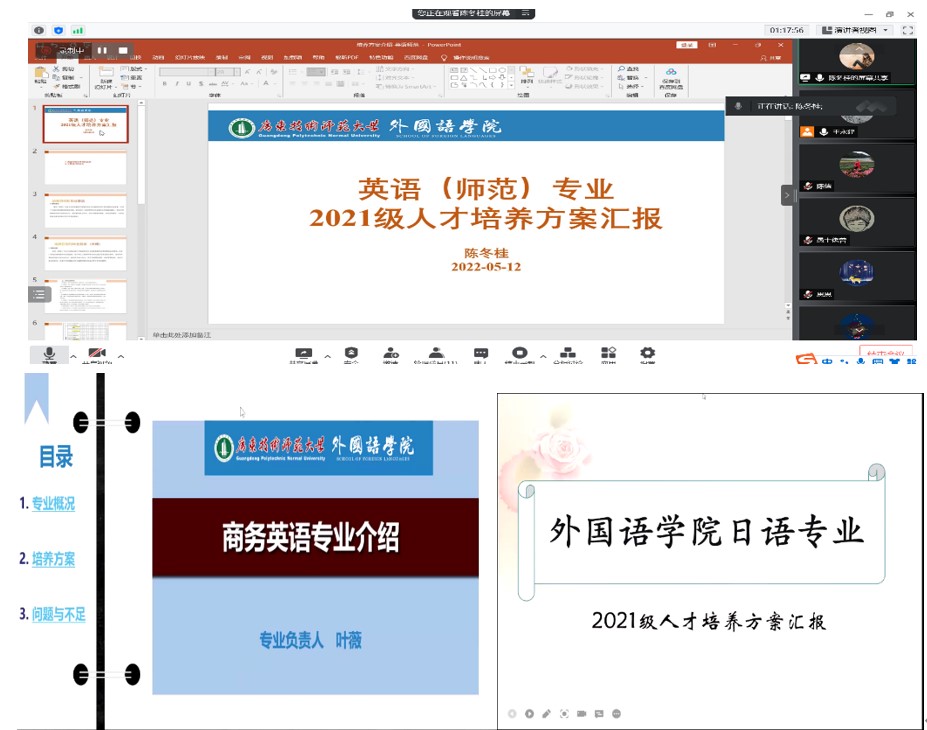Expand the video options arrow

coord(121,356)
